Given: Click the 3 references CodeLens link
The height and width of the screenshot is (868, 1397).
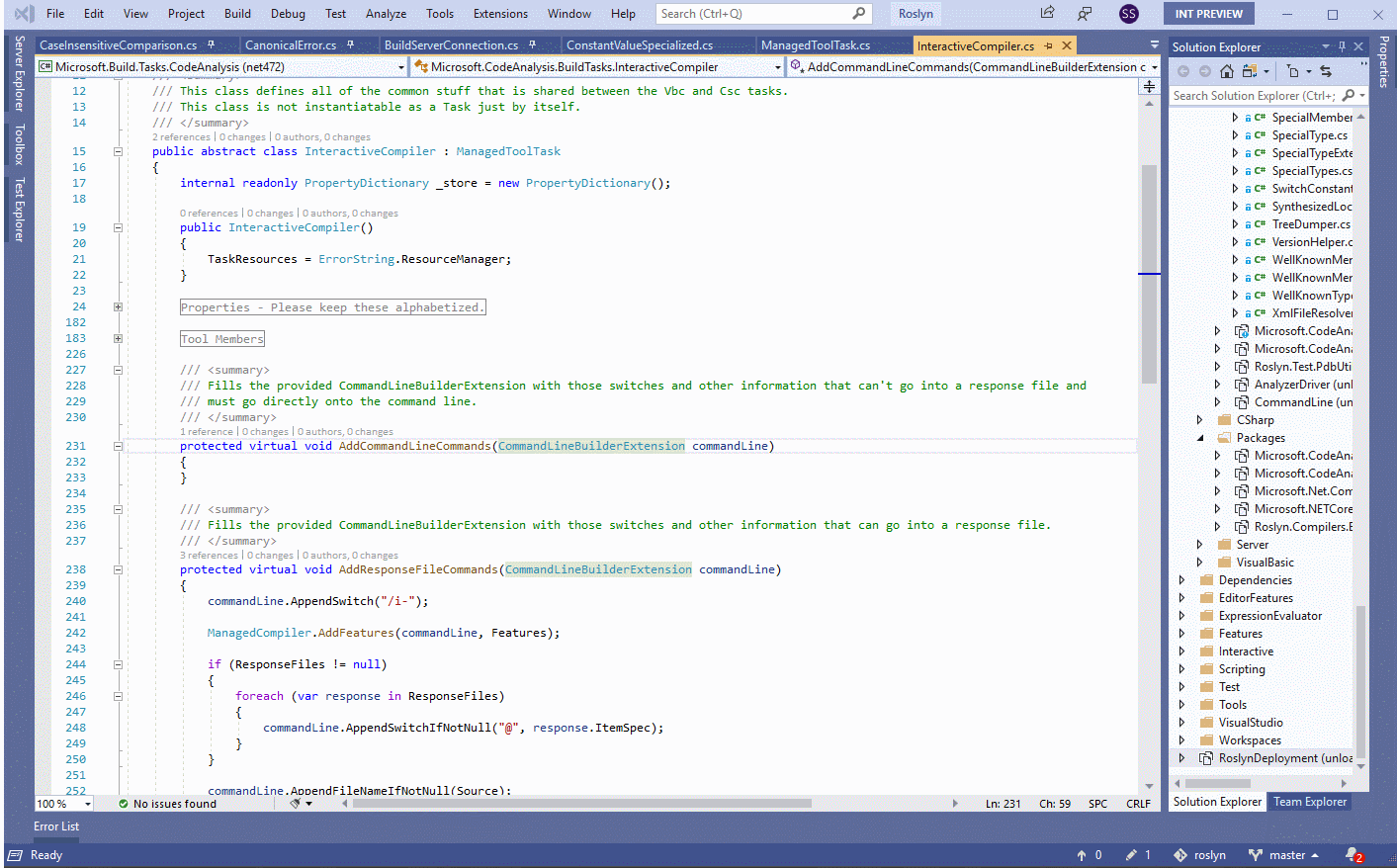Looking at the screenshot, I should 209,555.
